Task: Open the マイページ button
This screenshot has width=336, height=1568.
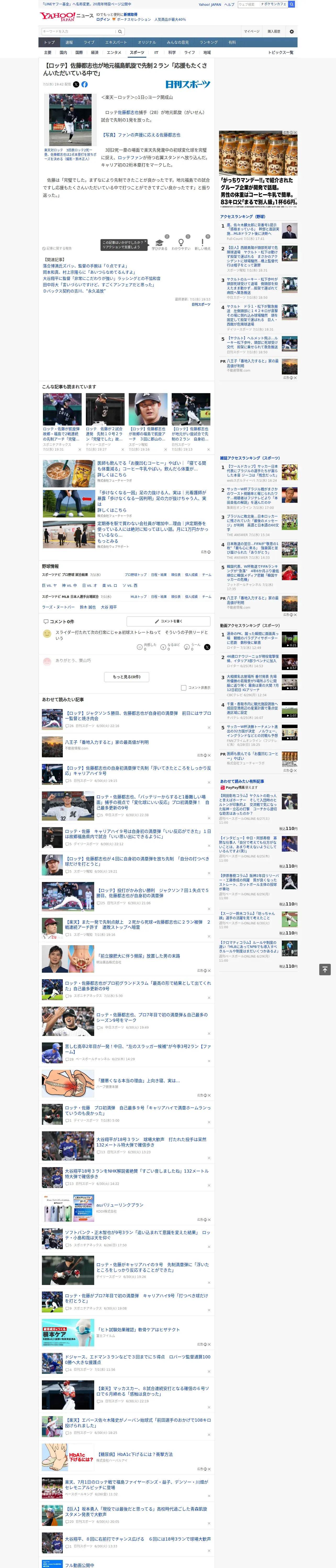Action: pos(252,31)
